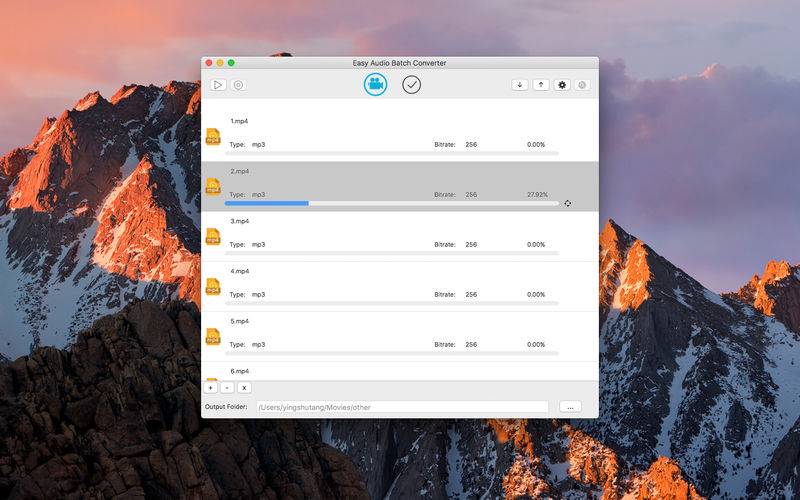Open settings via the gear icon
Screen dimensions: 800x500
point(562,85)
